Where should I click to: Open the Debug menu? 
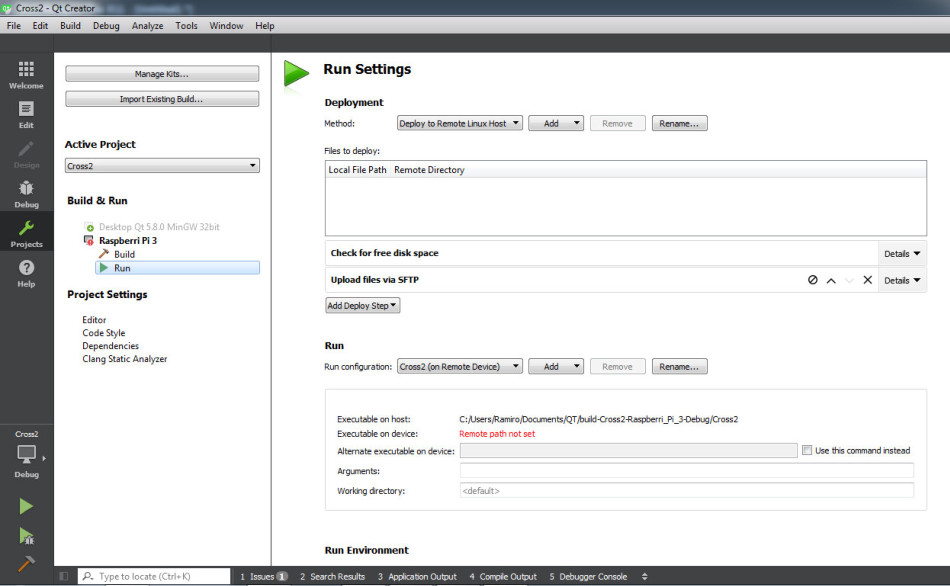pyautogui.click(x=106, y=25)
